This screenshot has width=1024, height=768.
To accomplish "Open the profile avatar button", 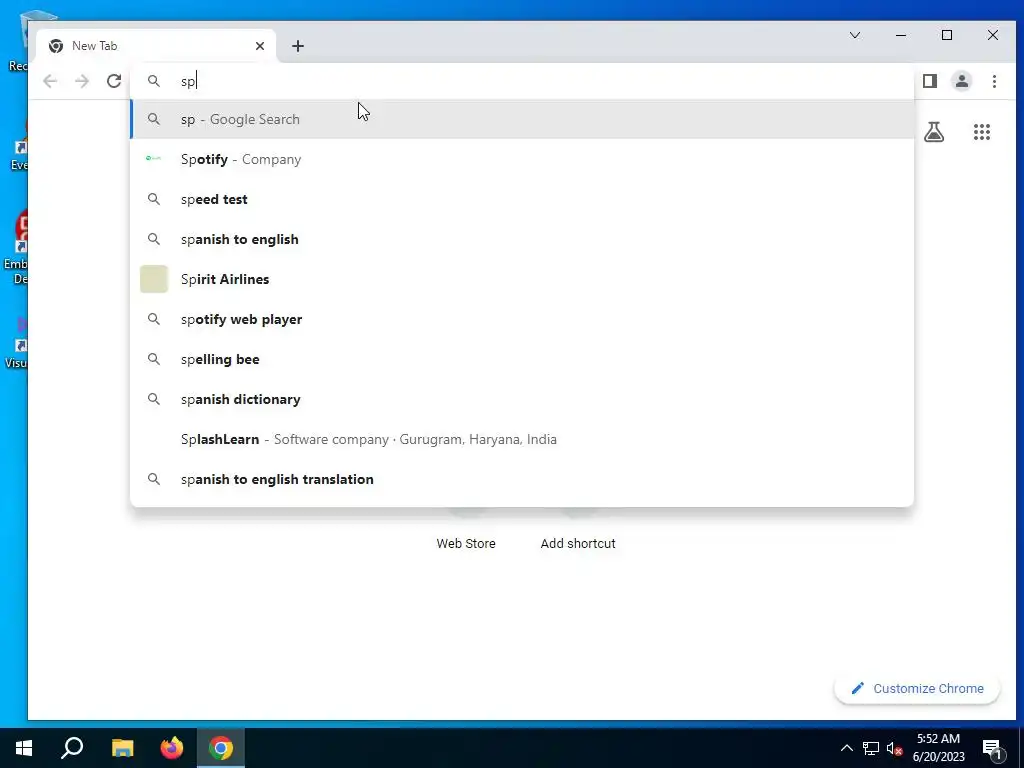I will 962,81.
